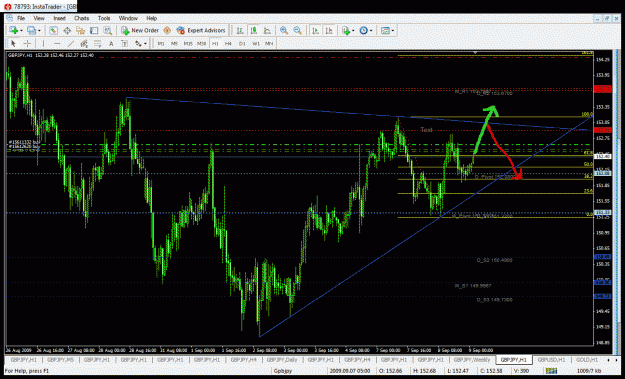625x379 pixels.
Task: Pick the Vertical Line drawing tool
Action: click(x=43, y=43)
